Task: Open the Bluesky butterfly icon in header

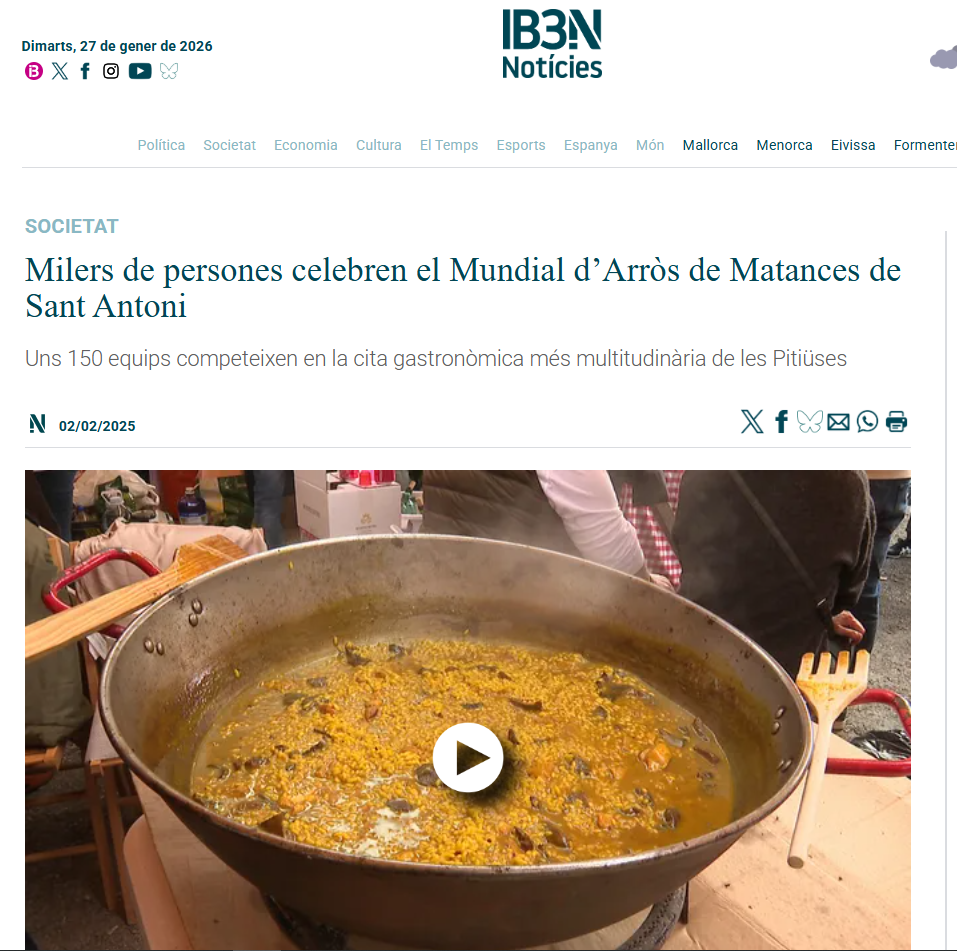Action: (x=169, y=71)
